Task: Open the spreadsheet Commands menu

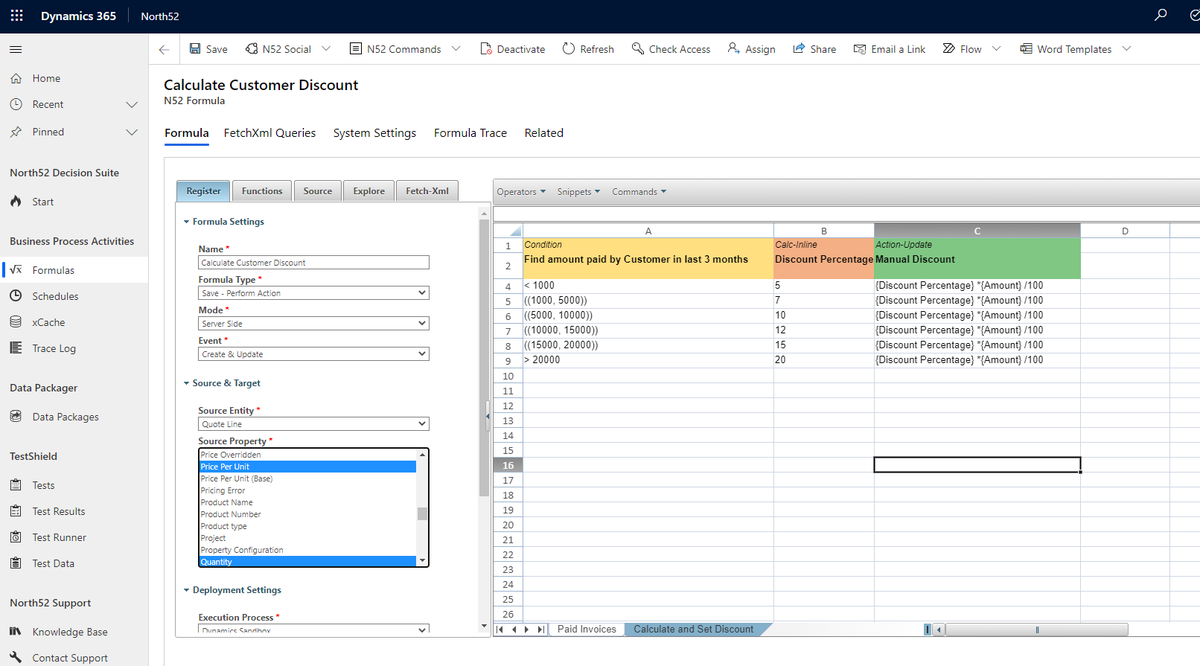Action: coord(639,192)
